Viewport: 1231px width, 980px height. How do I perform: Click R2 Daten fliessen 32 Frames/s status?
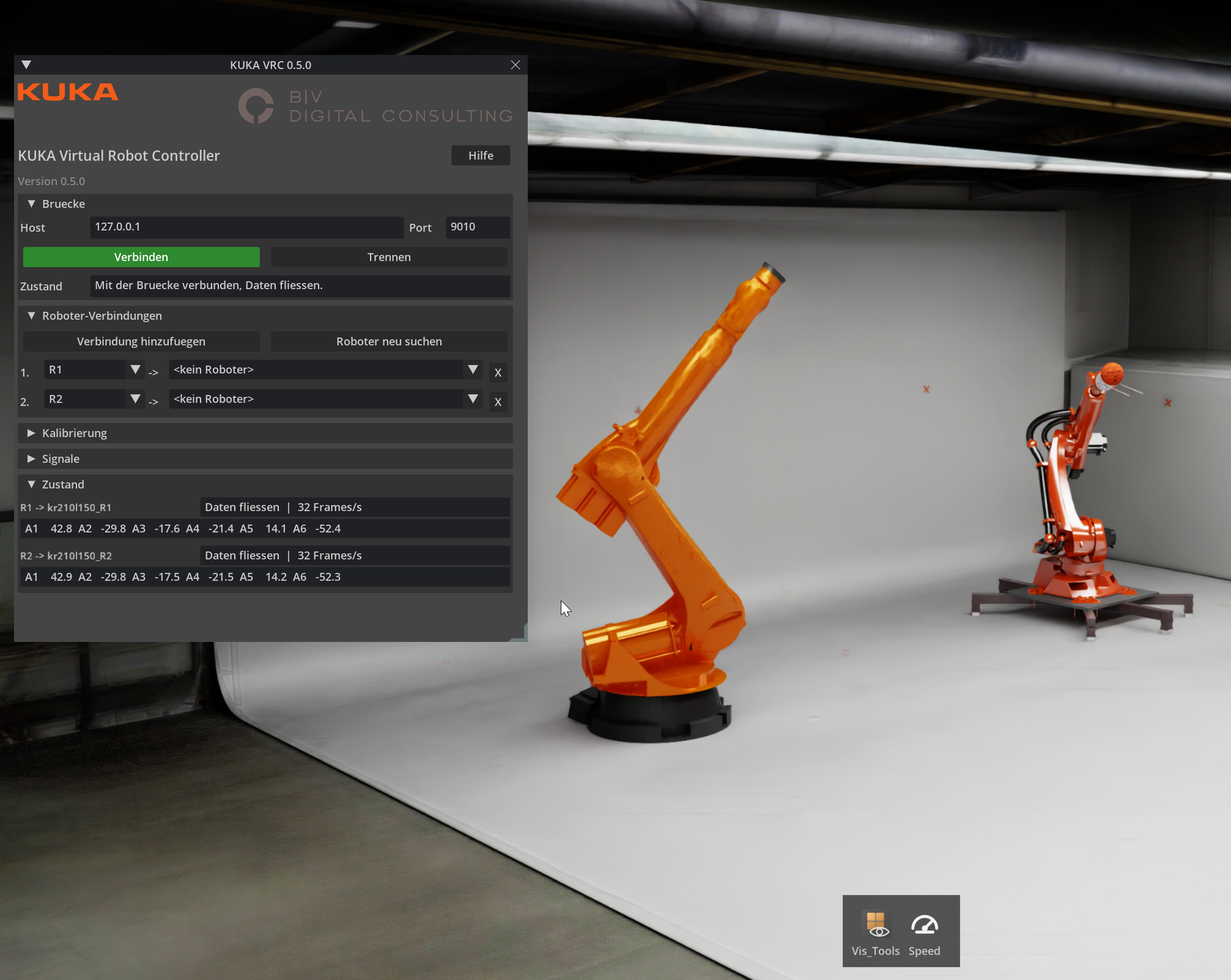(x=355, y=555)
